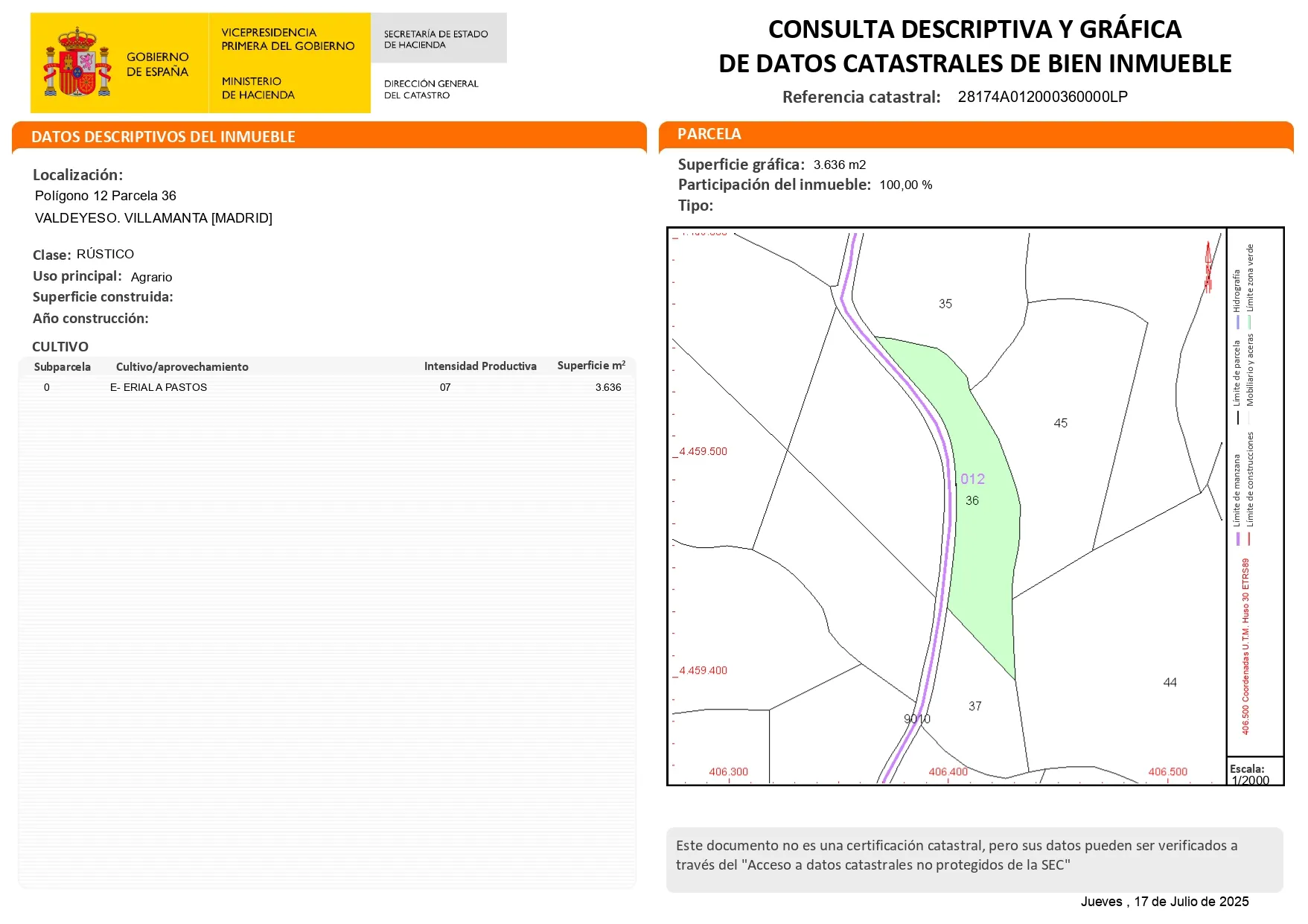Click parcel number 37 on map

[974, 706]
